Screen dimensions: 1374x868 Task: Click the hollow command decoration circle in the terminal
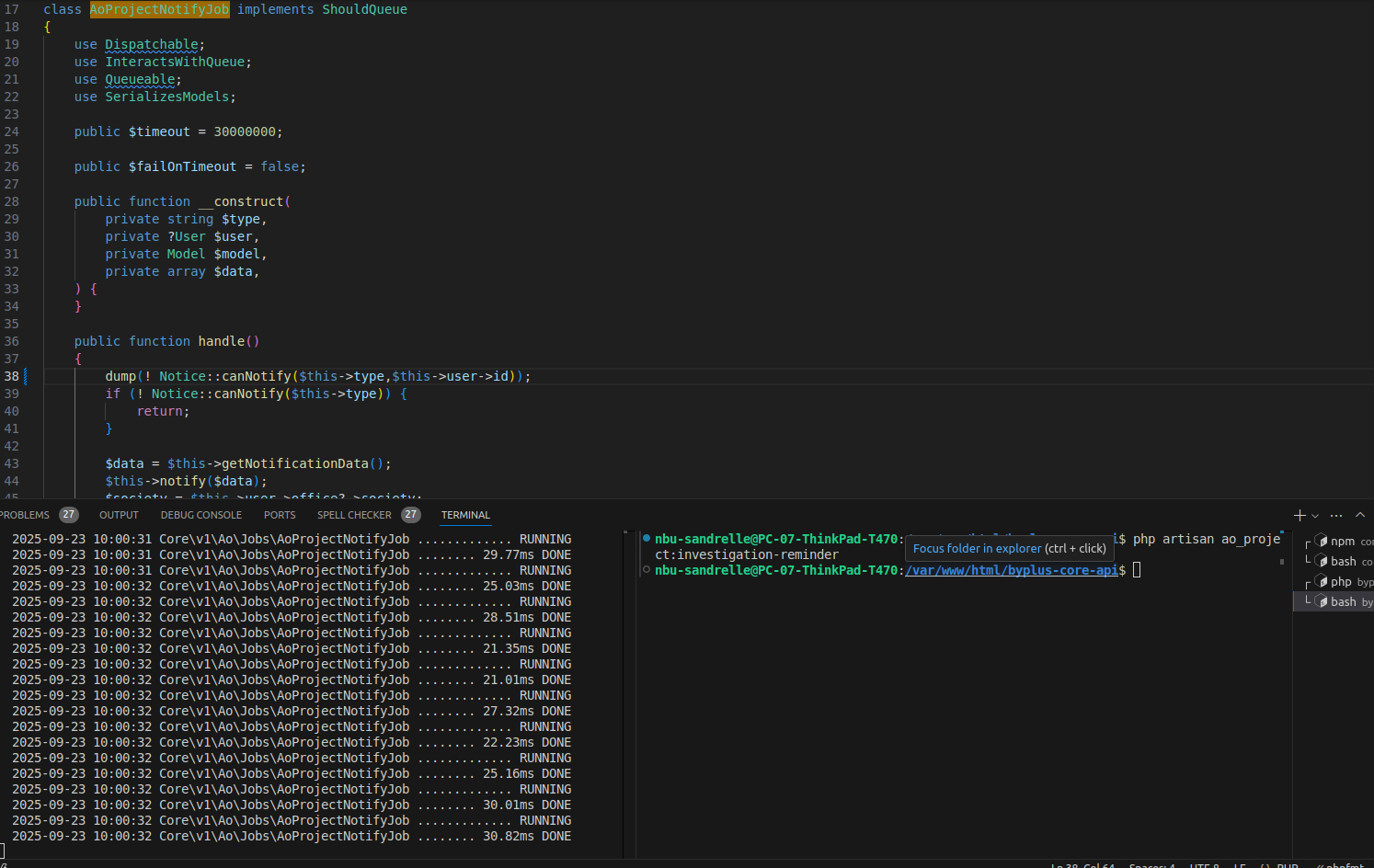(647, 569)
